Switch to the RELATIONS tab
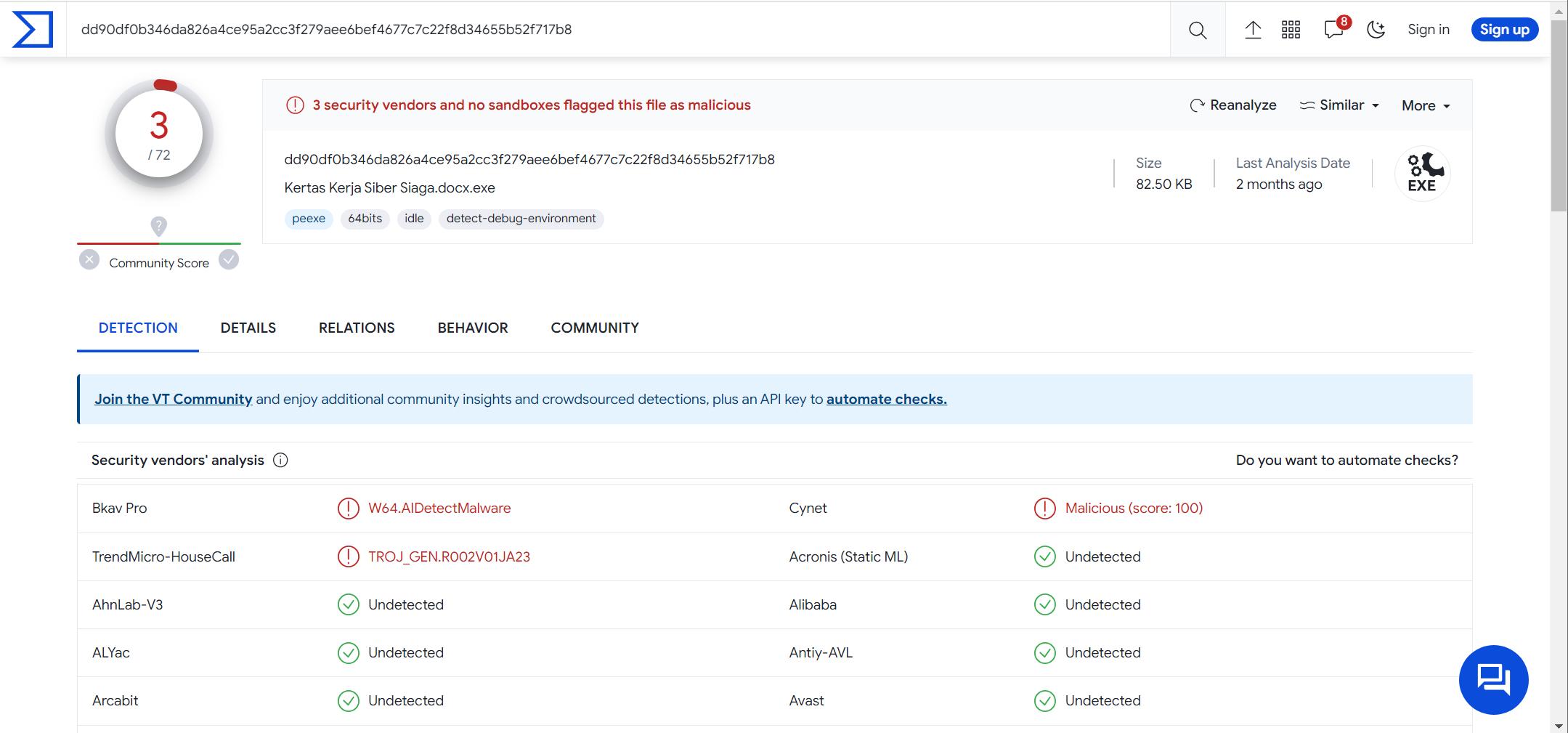This screenshot has height=733, width=1568. tap(357, 328)
